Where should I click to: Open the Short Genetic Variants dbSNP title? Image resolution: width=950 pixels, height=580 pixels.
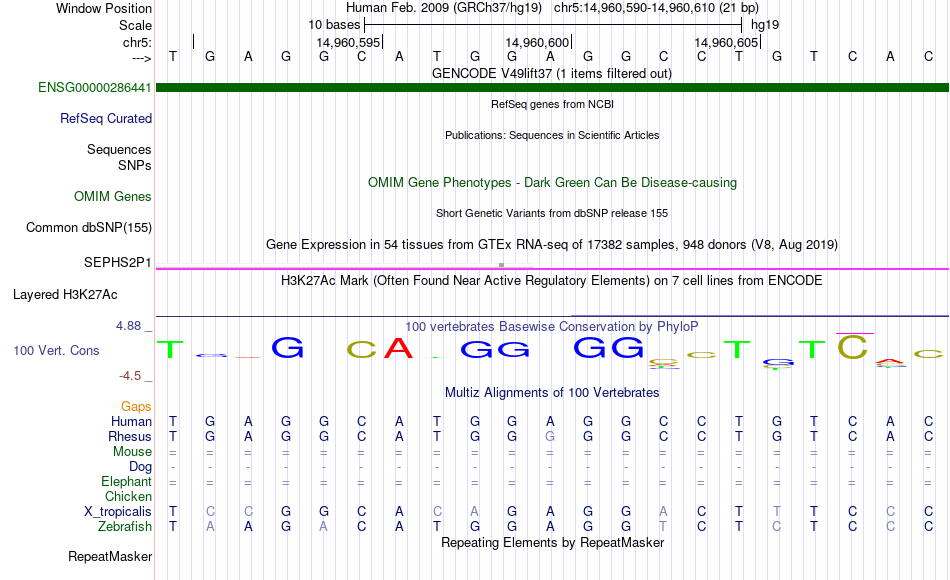pyautogui.click(x=552, y=213)
